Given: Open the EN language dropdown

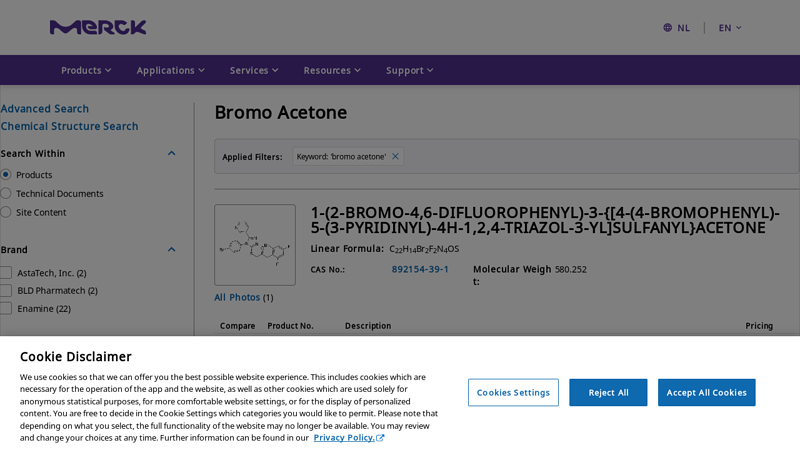Looking at the screenshot, I should (x=730, y=28).
